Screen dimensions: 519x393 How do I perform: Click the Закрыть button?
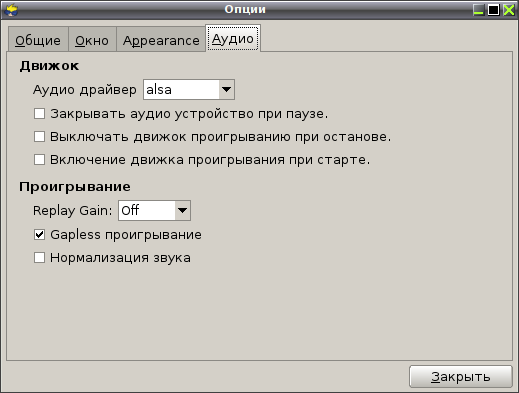(461, 377)
